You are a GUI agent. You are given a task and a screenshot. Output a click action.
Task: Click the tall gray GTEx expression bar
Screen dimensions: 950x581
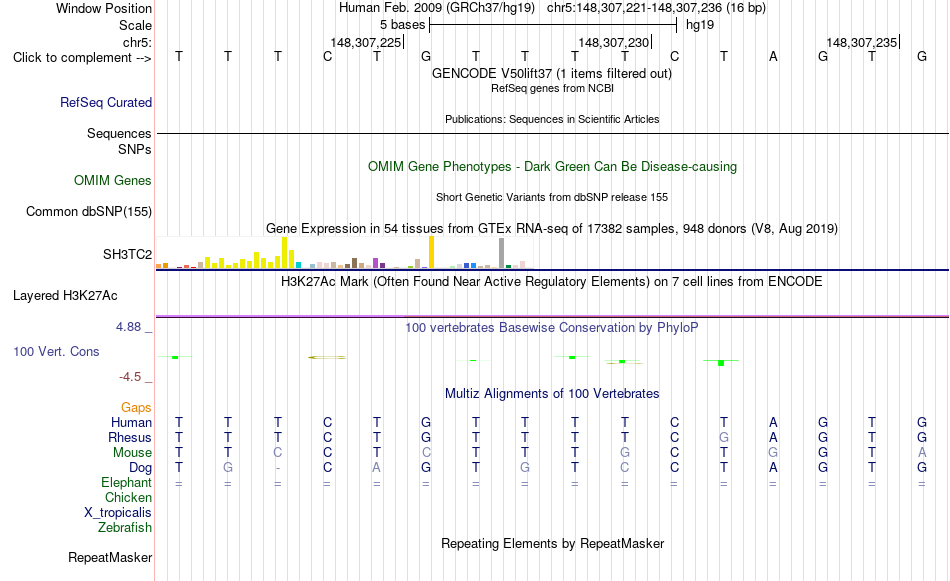coord(502,253)
